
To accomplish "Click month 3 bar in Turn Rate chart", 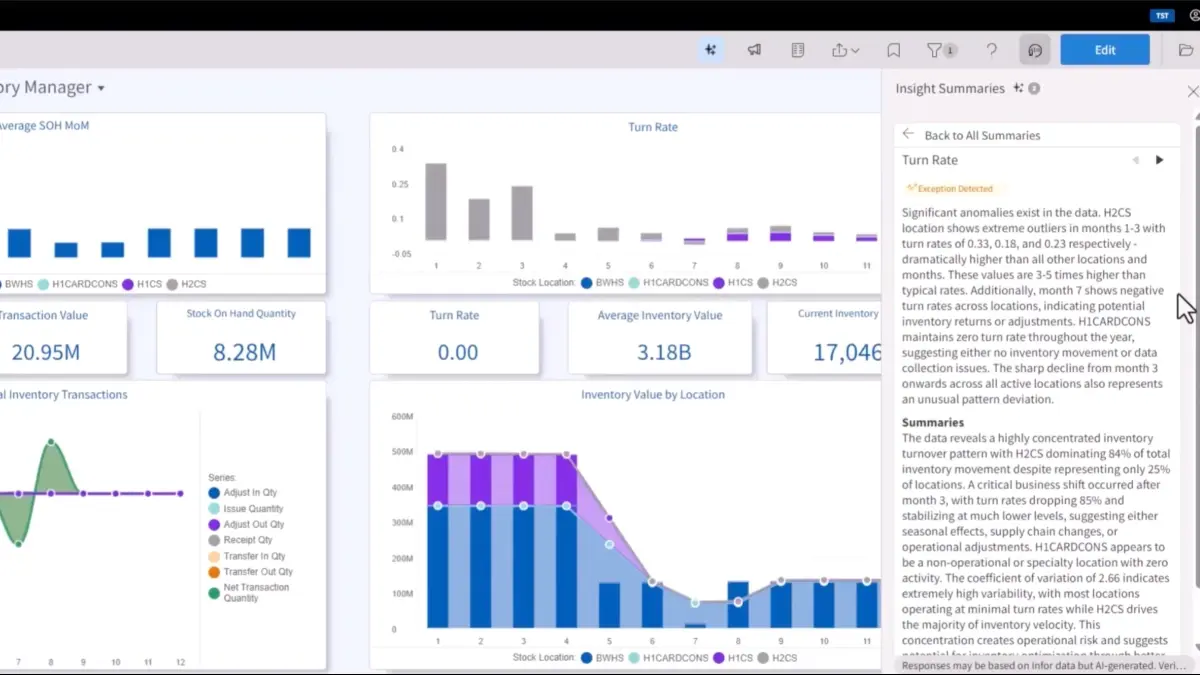I will 522,213.
